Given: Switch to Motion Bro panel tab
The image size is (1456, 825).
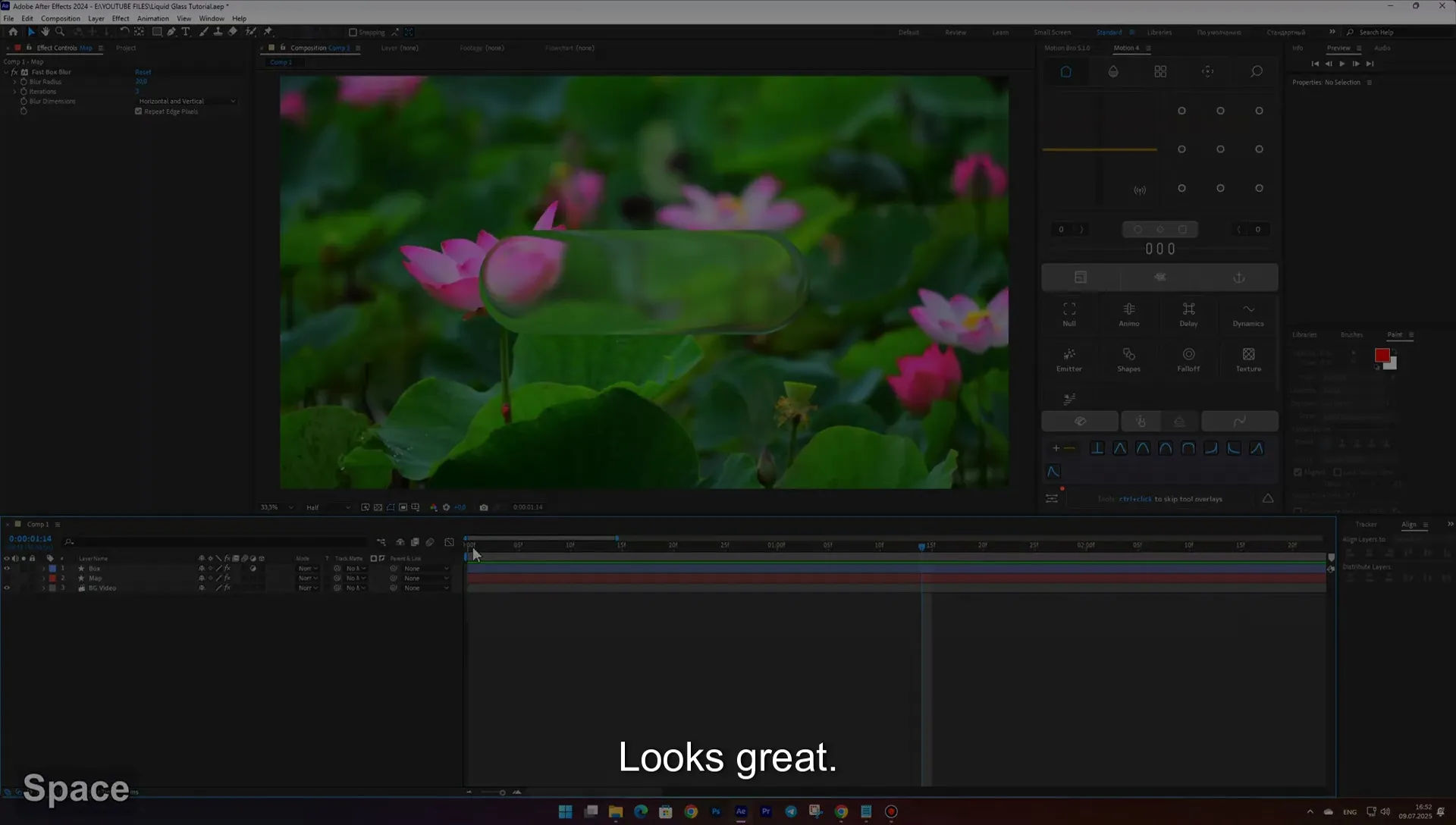Looking at the screenshot, I should pyautogui.click(x=1067, y=48).
